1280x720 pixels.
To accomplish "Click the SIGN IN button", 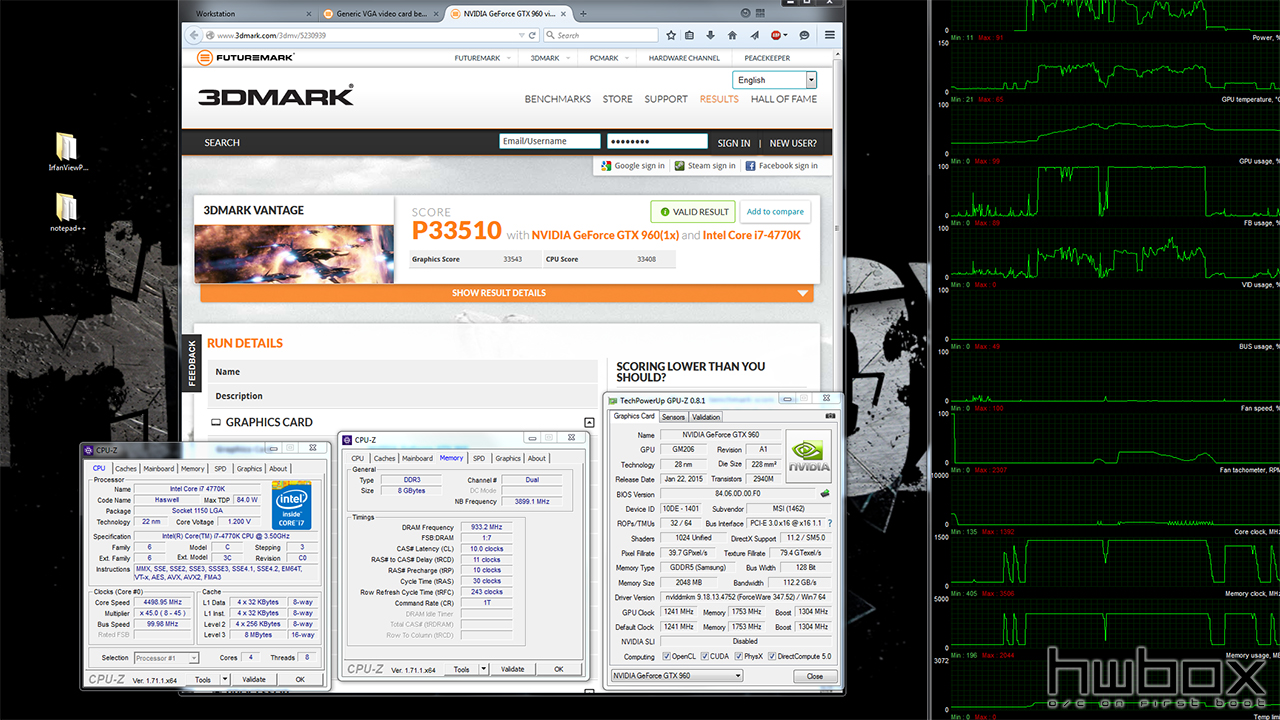I will click(x=734, y=143).
